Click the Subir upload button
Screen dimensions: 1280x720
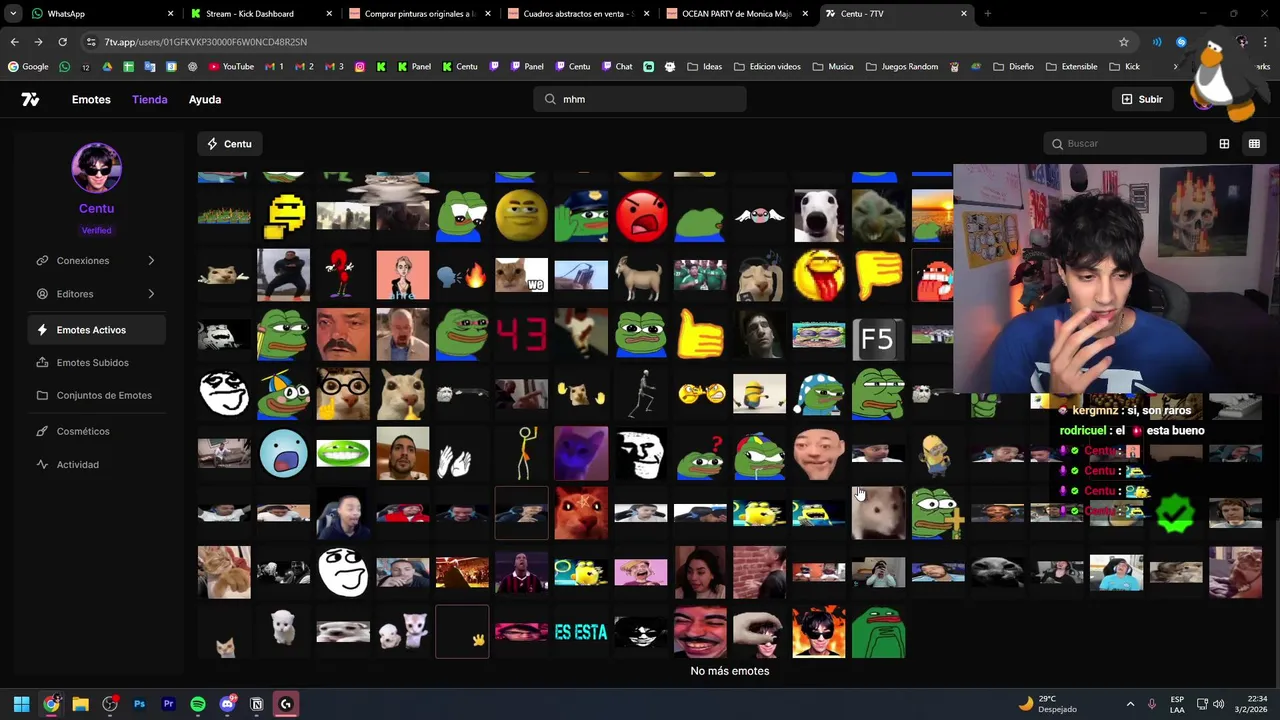tap(1142, 99)
